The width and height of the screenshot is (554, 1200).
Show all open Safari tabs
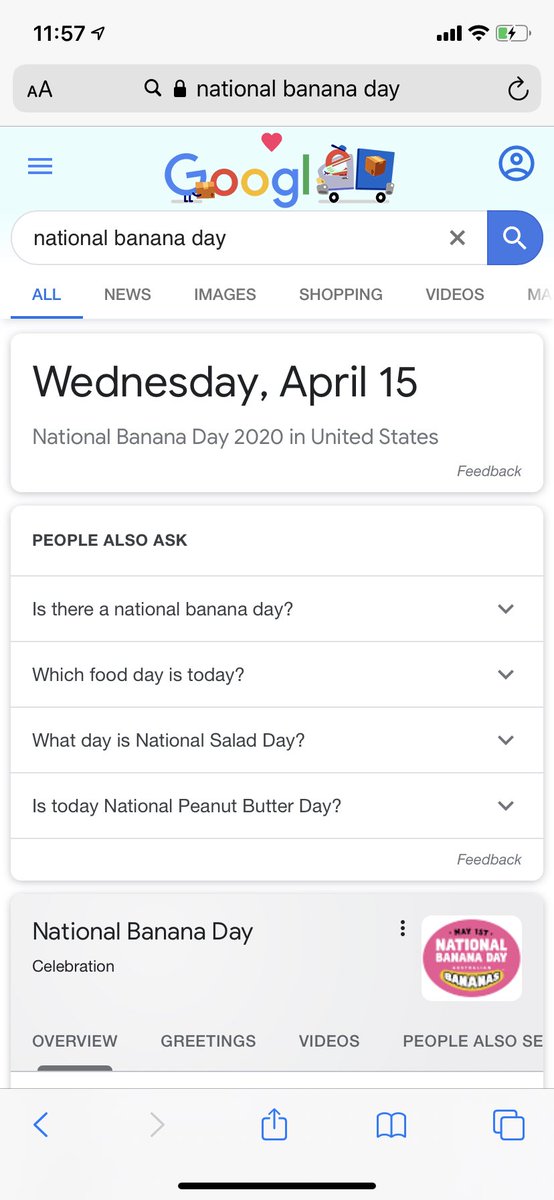(x=509, y=1125)
